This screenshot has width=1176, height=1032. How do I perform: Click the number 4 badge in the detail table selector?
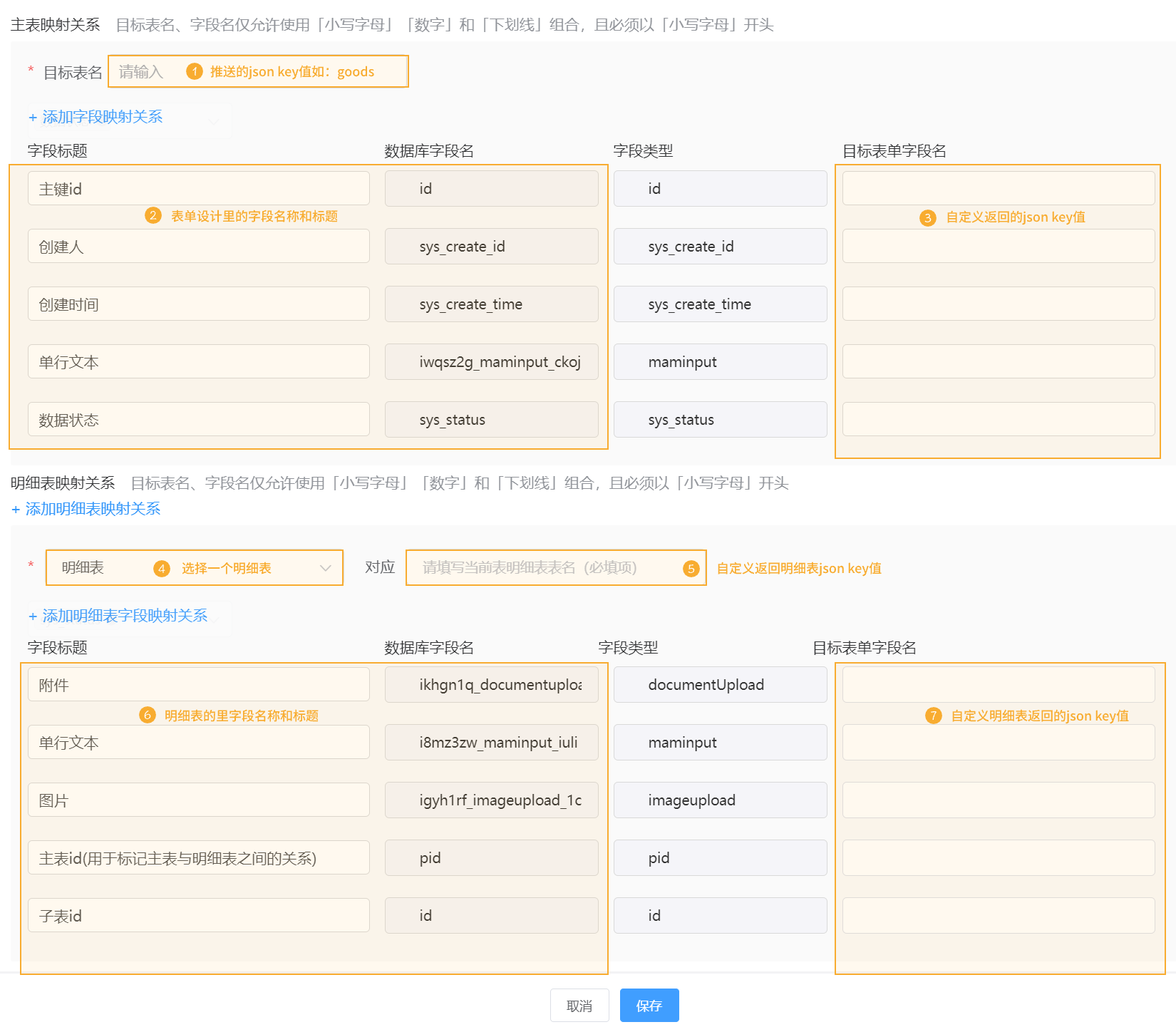tap(162, 568)
